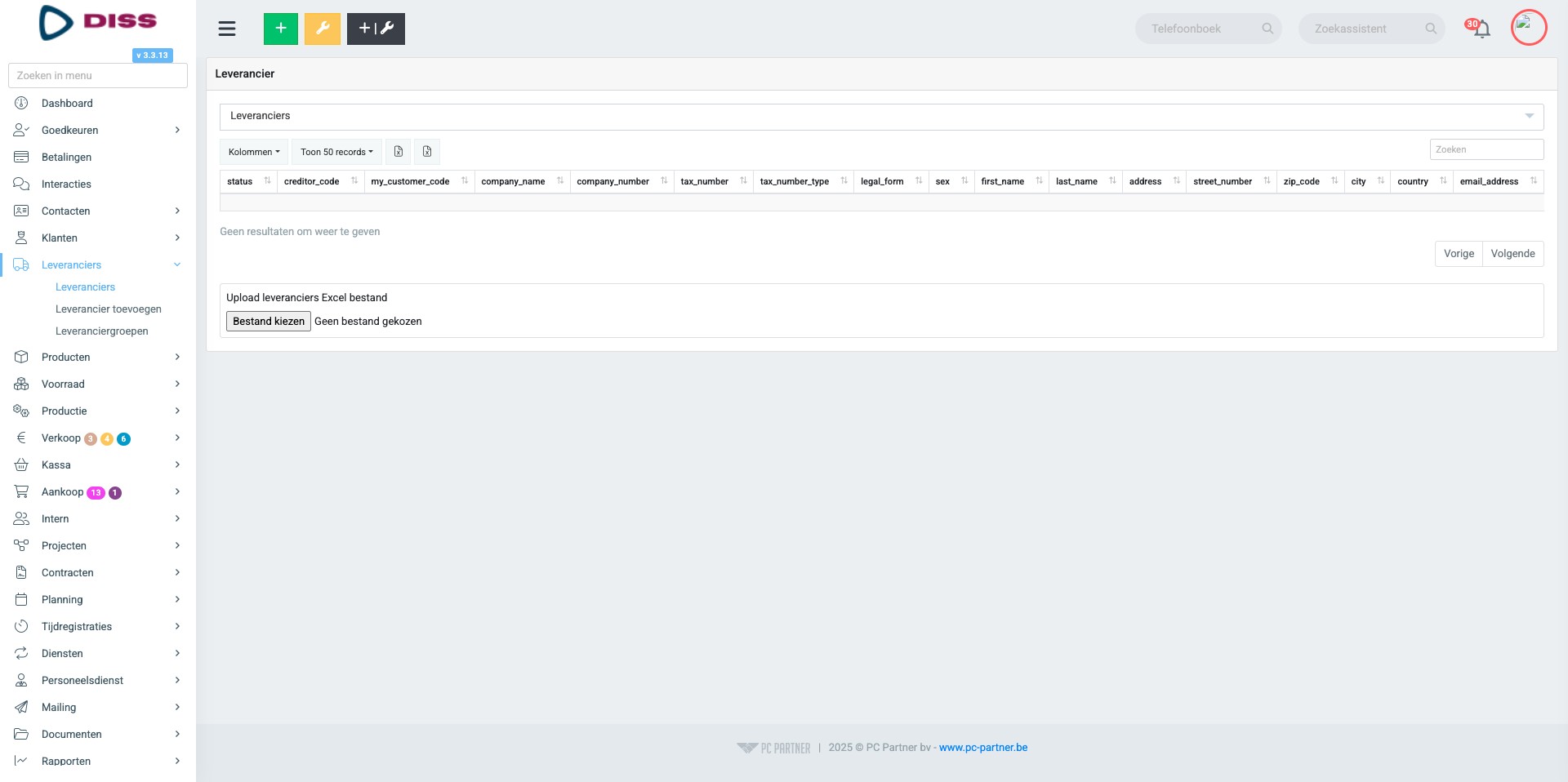Click the Mailing paper plane icon

[x=21, y=707]
